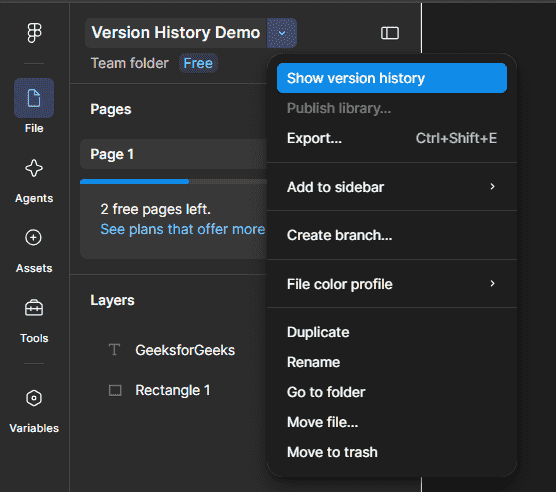
Task: Select Duplicate in the file menu
Action: (x=392, y=332)
